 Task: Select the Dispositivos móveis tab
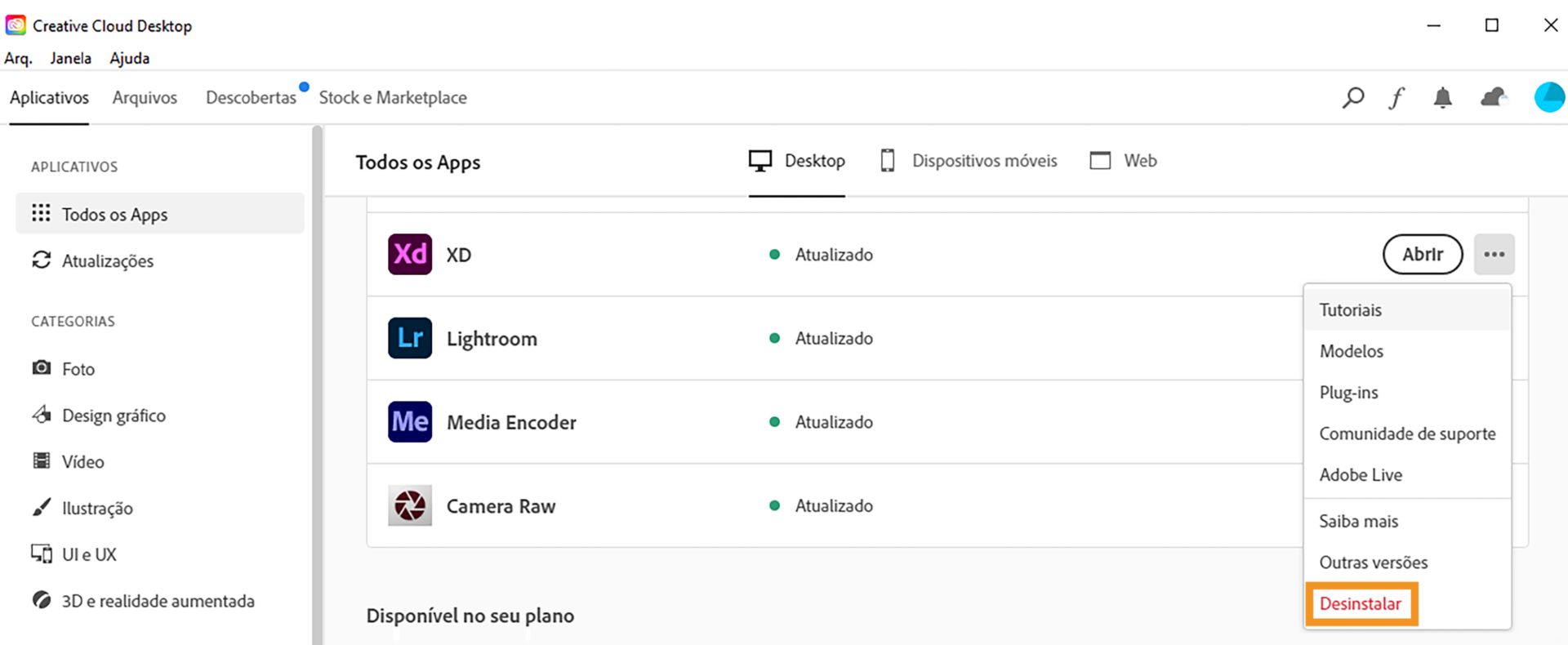click(969, 161)
